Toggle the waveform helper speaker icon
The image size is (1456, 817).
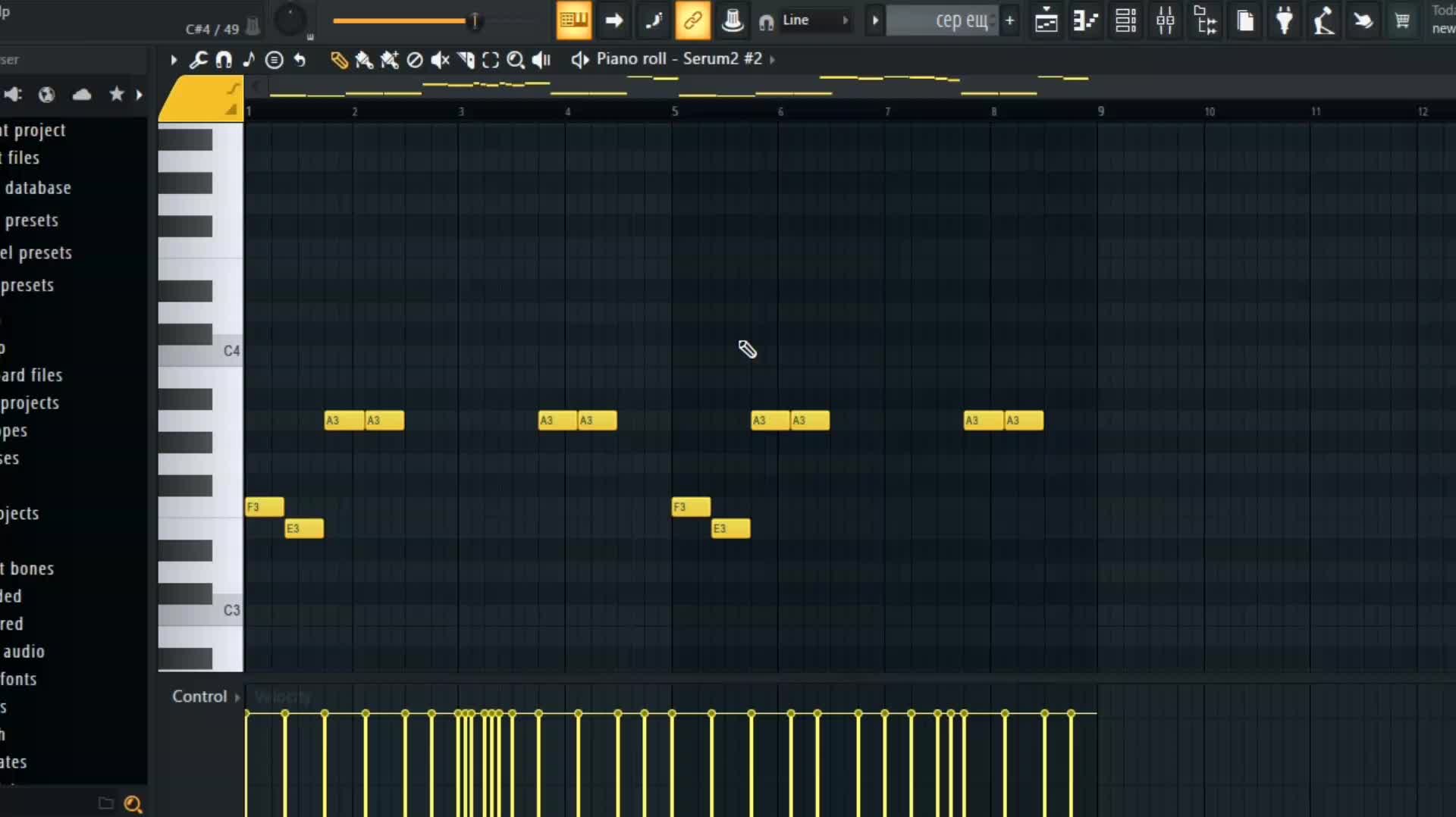point(580,60)
